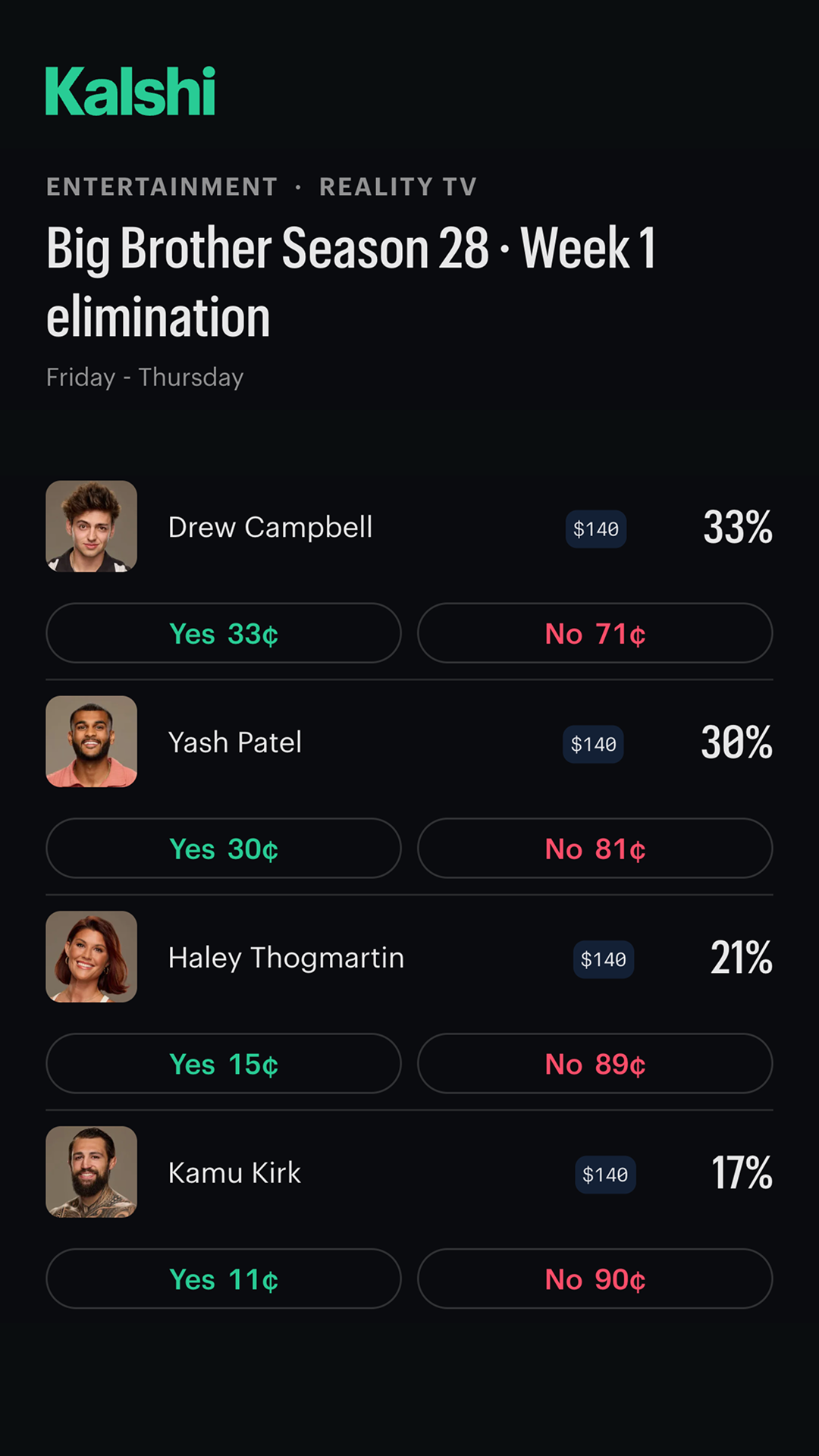
Task: Open the Entertainment category link
Action: click(162, 187)
